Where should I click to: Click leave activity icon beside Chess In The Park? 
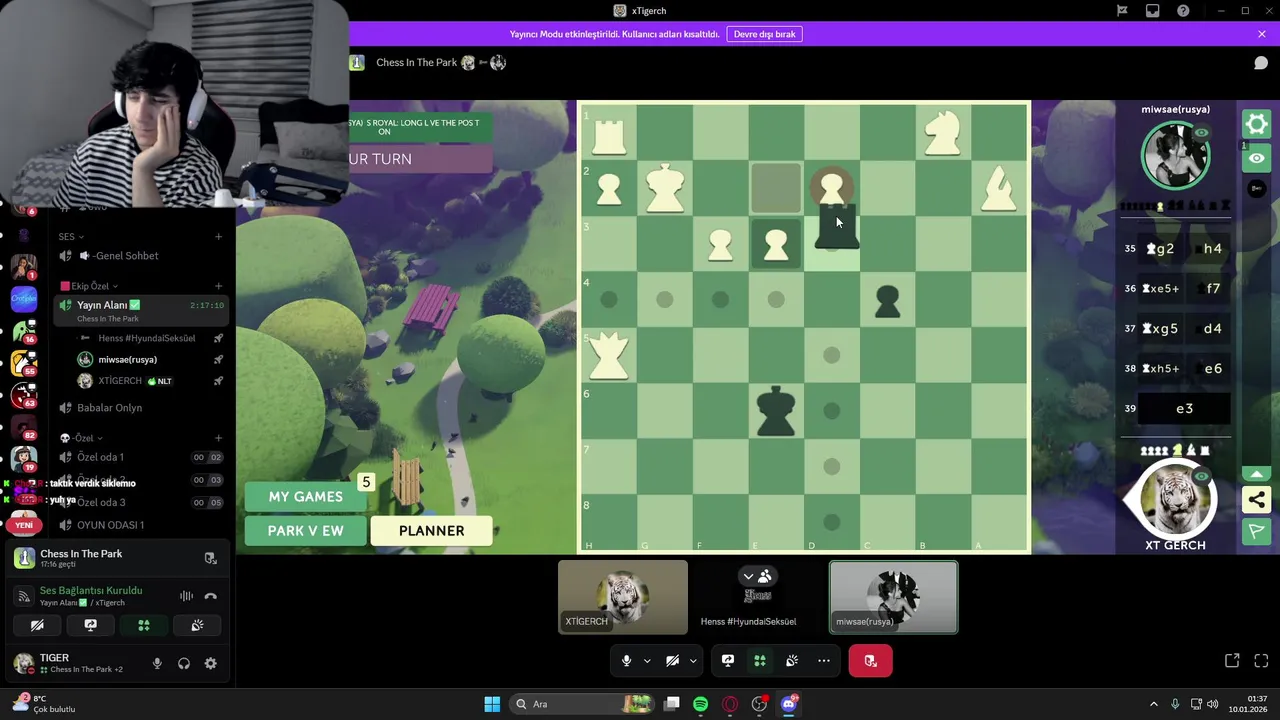tap(210, 558)
